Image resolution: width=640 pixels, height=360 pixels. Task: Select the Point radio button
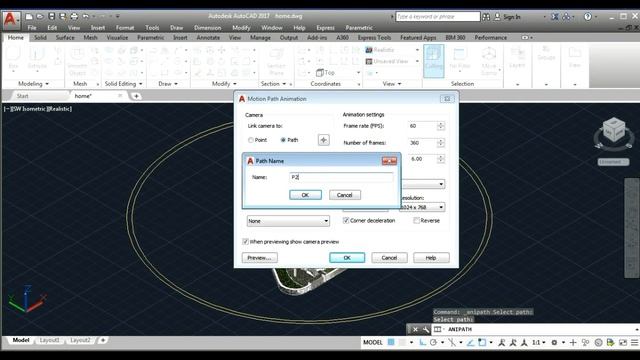click(251, 140)
